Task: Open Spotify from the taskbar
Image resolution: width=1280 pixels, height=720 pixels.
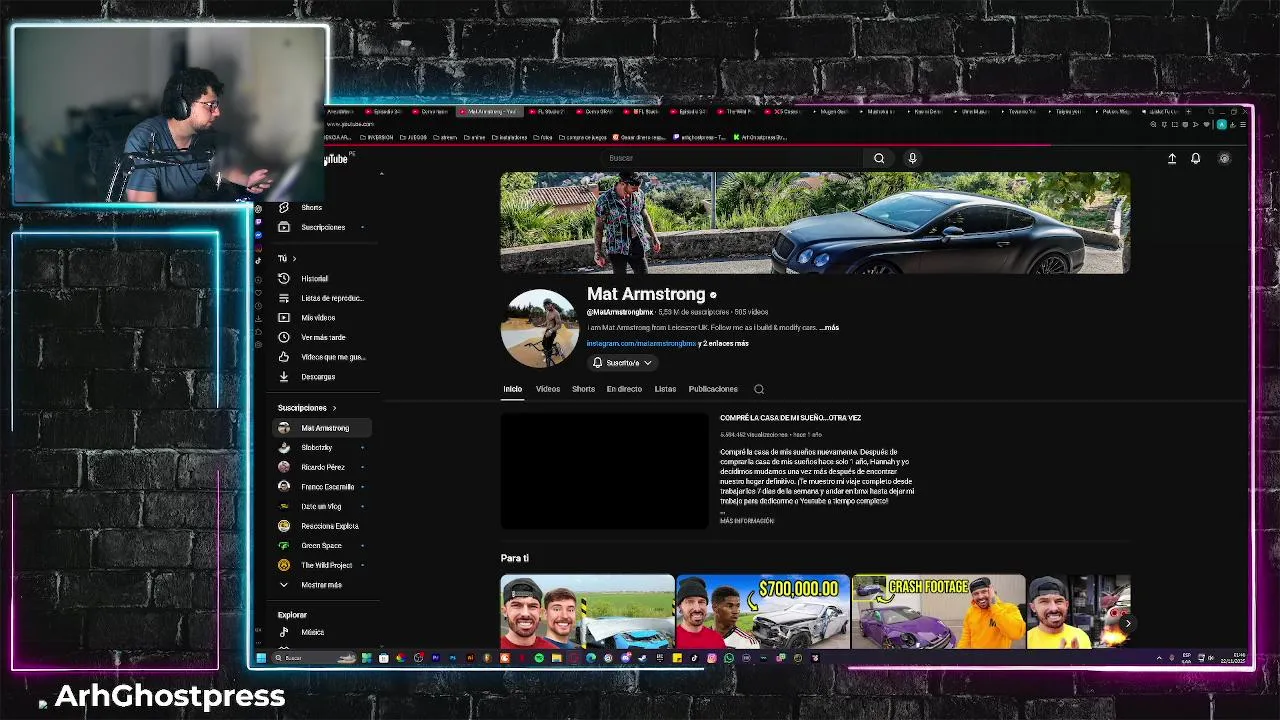Action: click(x=539, y=658)
